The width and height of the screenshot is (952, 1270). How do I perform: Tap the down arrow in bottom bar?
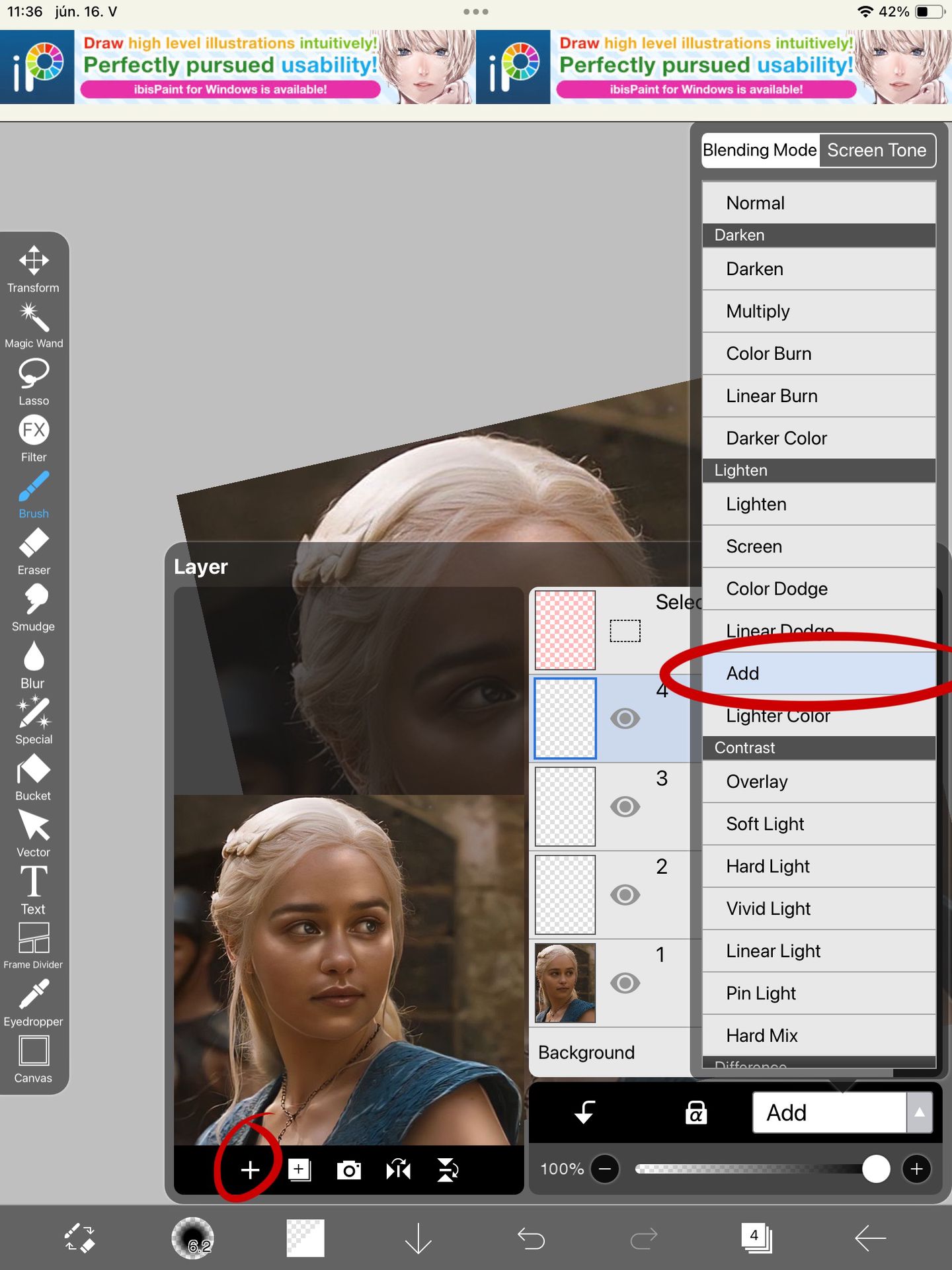click(x=418, y=1238)
